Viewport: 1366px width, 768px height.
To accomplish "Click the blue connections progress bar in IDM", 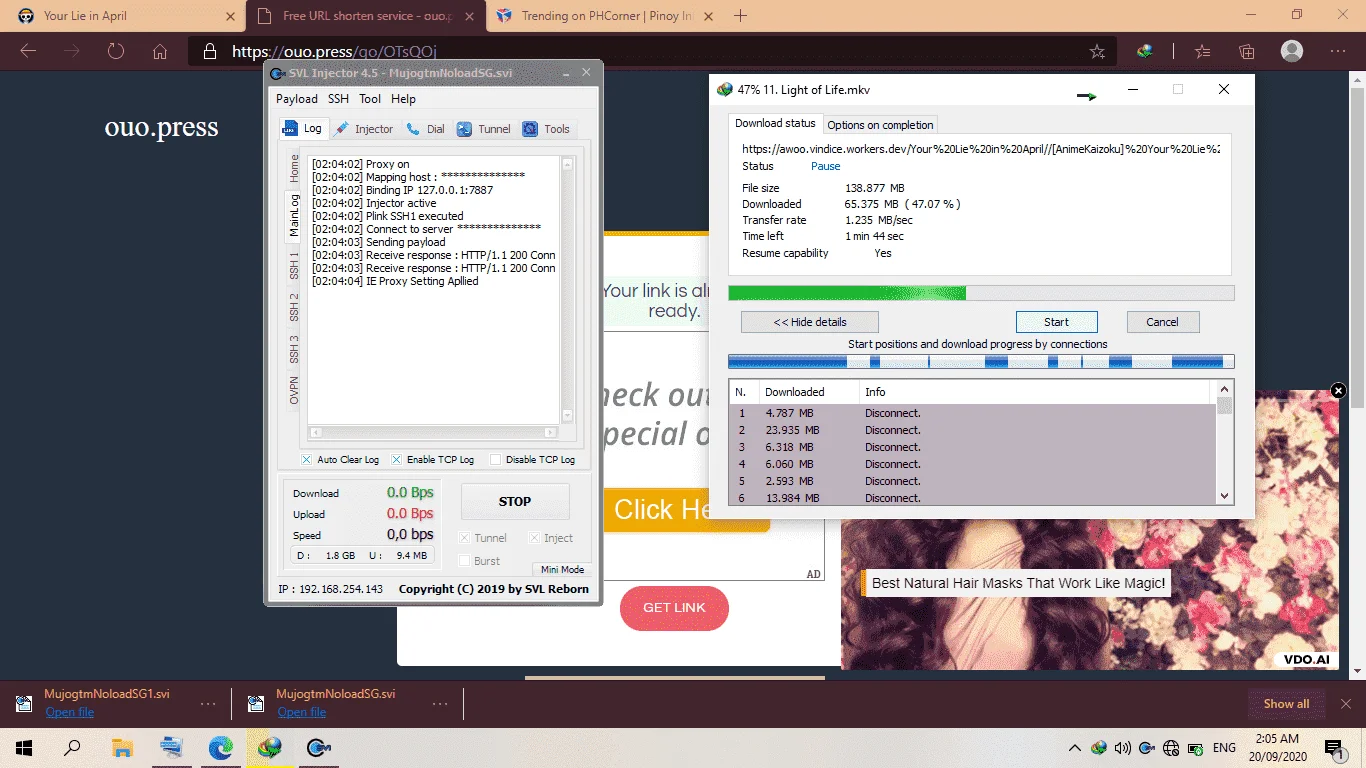I will pyautogui.click(x=981, y=362).
